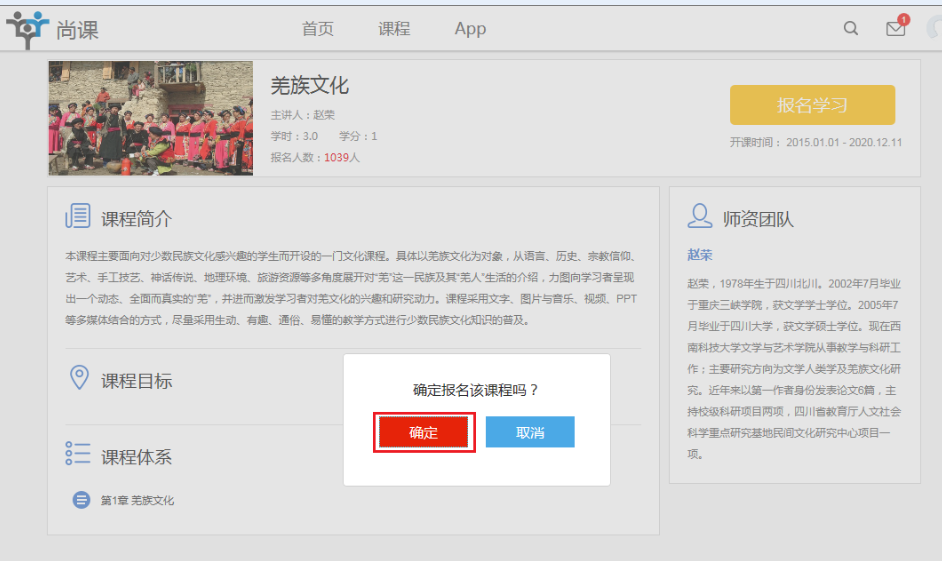Click the 羌族文化 course thumbnail image
Image resolution: width=942 pixels, height=561 pixels.
(150, 118)
